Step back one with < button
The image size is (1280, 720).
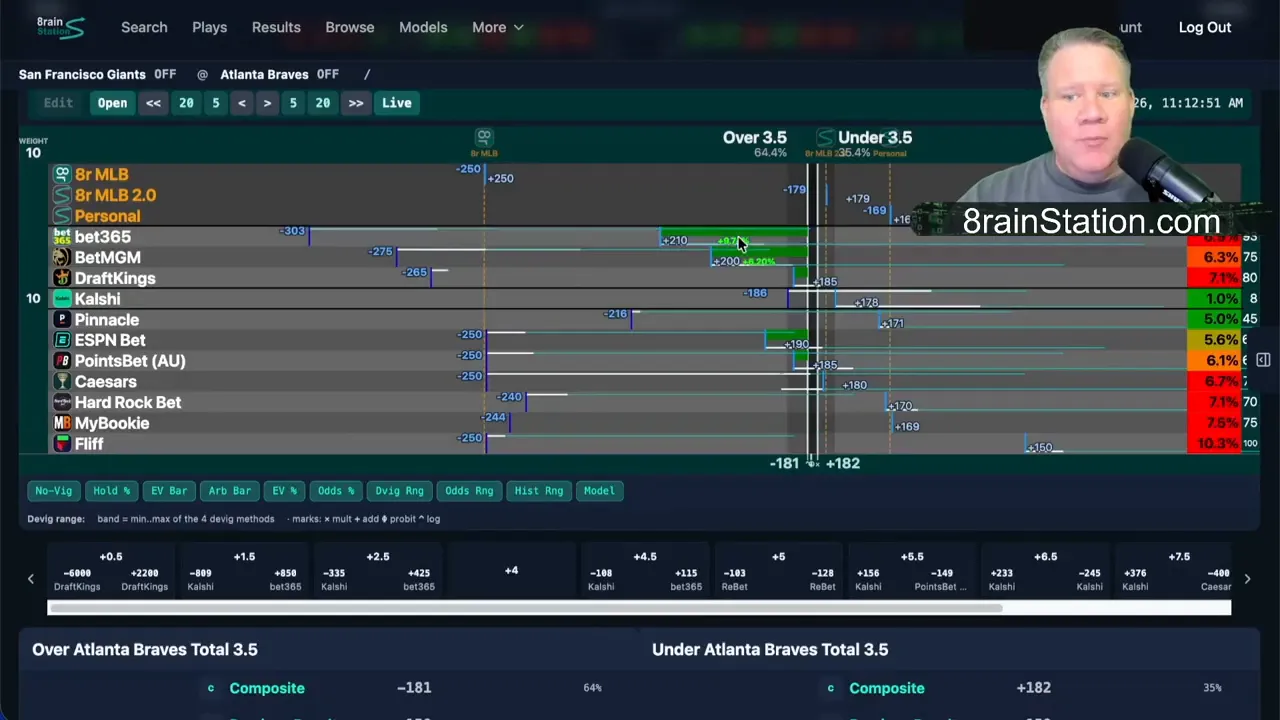pos(241,103)
